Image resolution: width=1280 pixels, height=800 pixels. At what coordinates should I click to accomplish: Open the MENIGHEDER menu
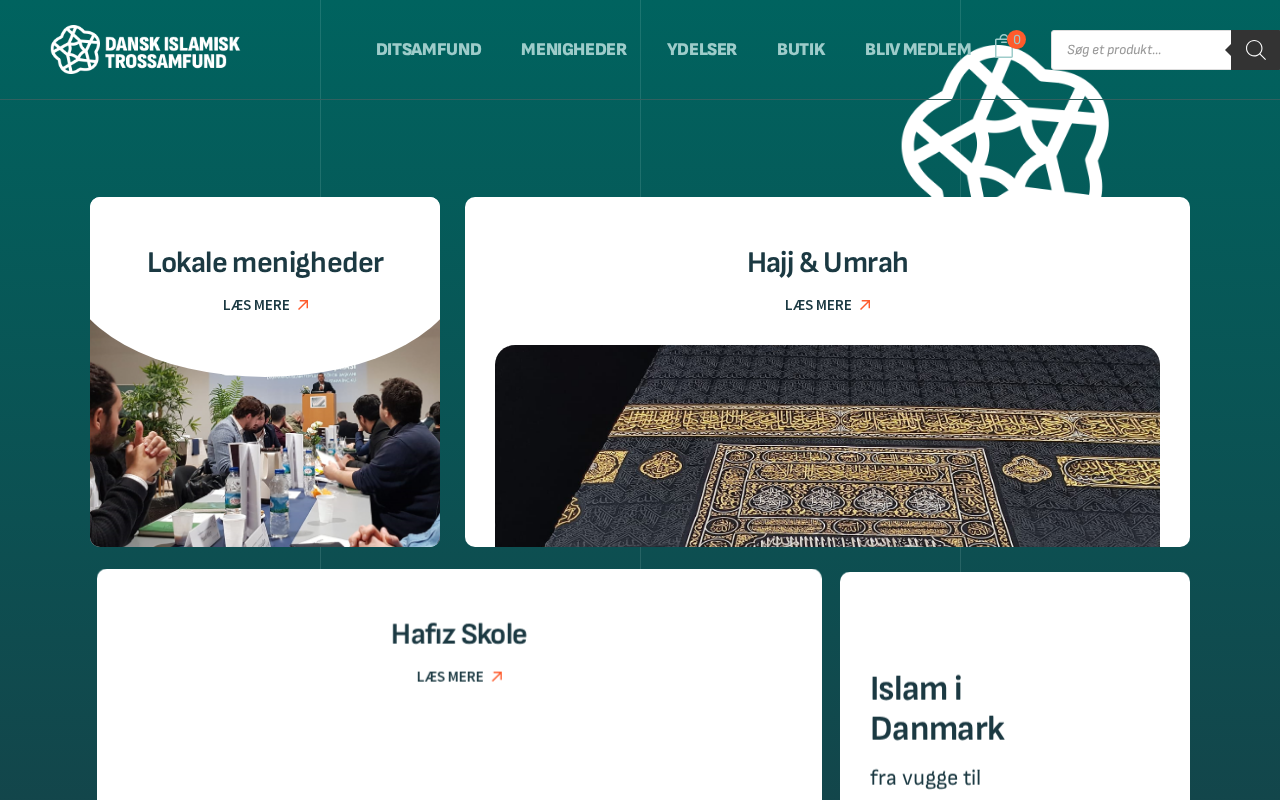pyautogui.click(x=574, y=50)
